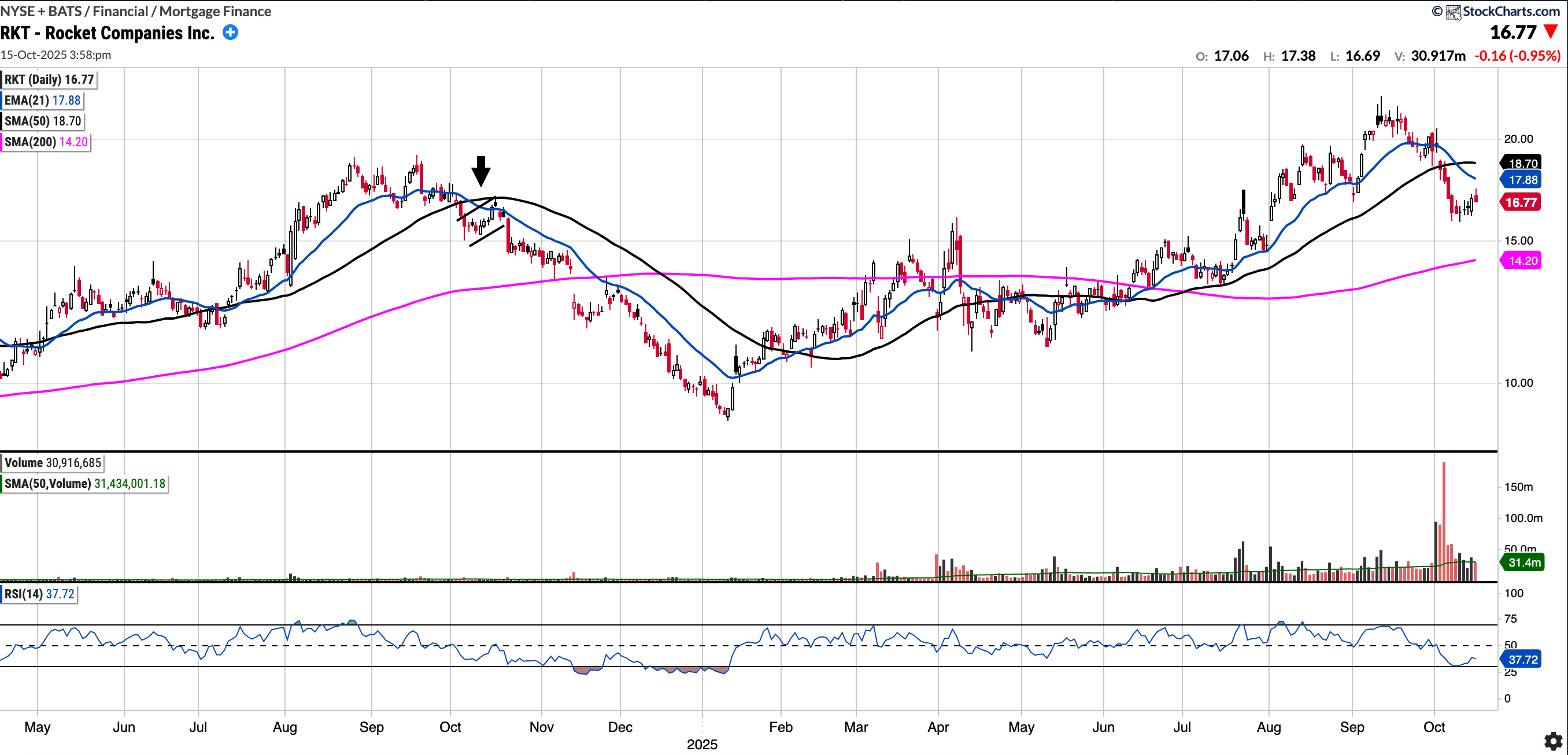Expand the SMA(50,Volume) legend label
1568x755 pixels.
(x=84, y=484)
